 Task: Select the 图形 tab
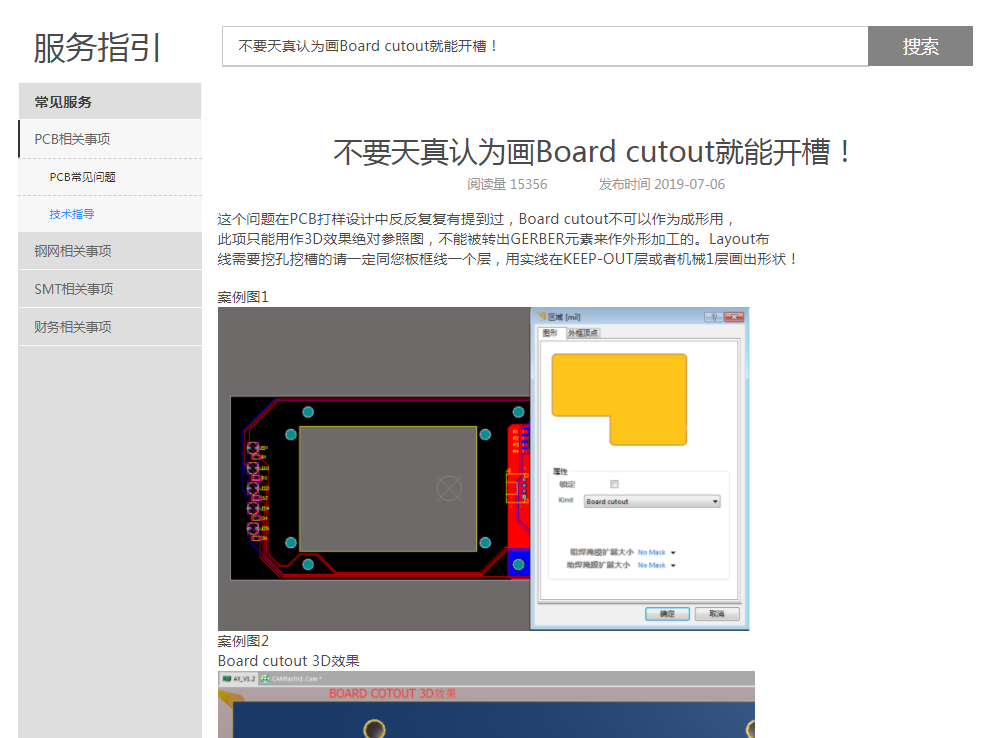click(x=550, y=333)
